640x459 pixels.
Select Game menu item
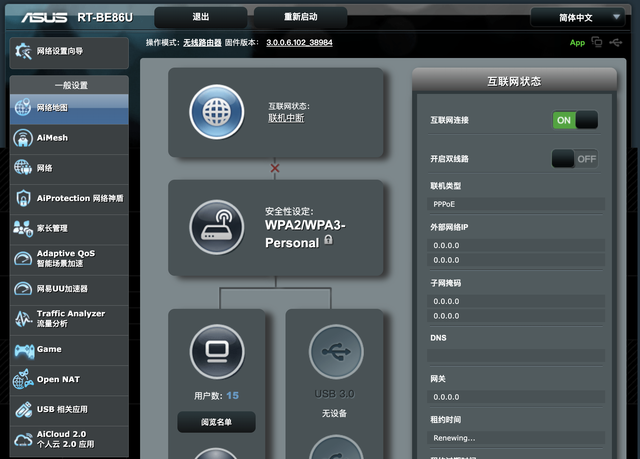[69, 350]
